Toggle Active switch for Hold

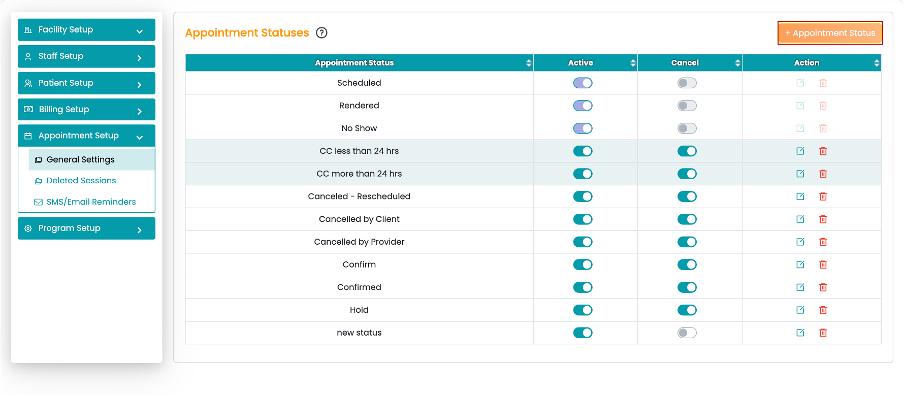pyautogui.click(x=583, y=310)
